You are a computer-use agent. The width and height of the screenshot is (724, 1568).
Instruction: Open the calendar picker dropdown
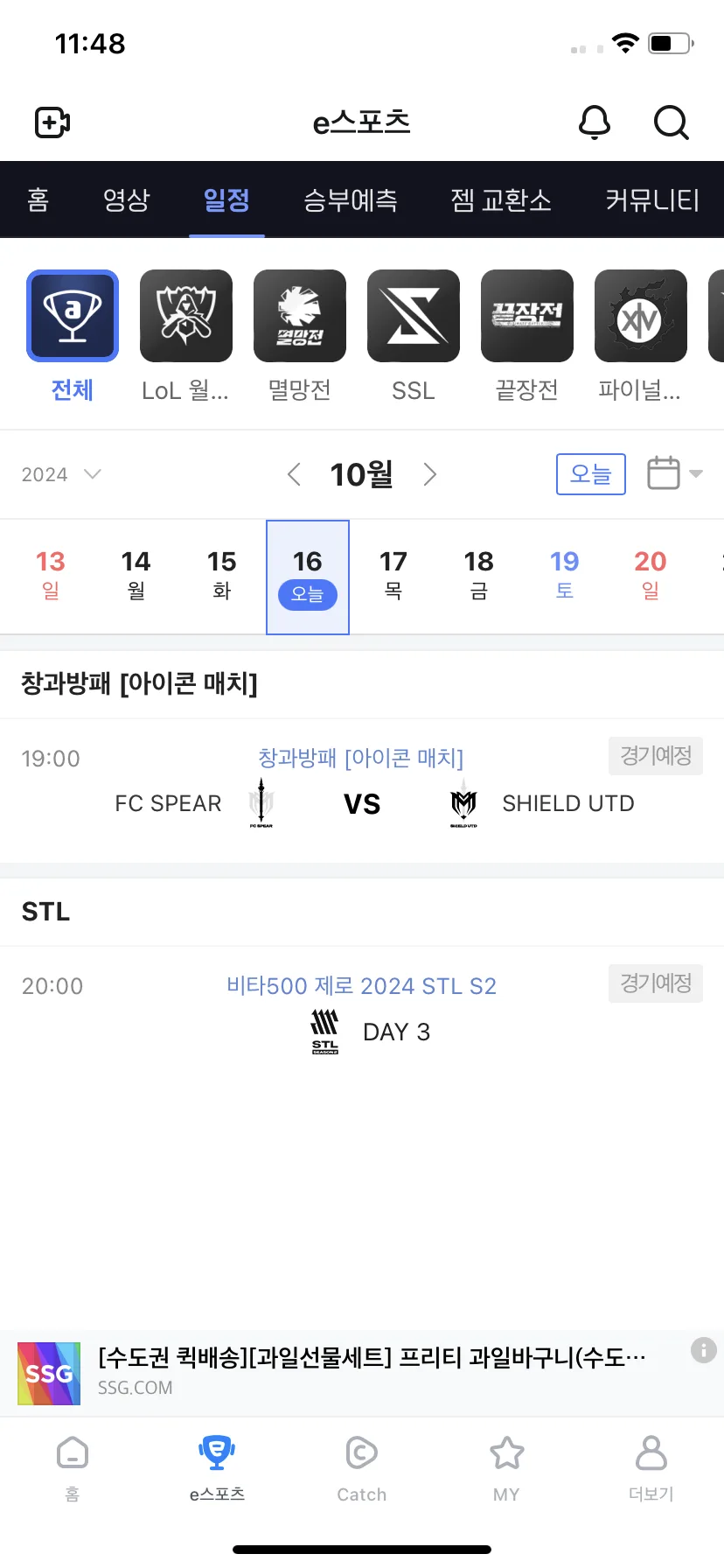(x=675, y=473)
